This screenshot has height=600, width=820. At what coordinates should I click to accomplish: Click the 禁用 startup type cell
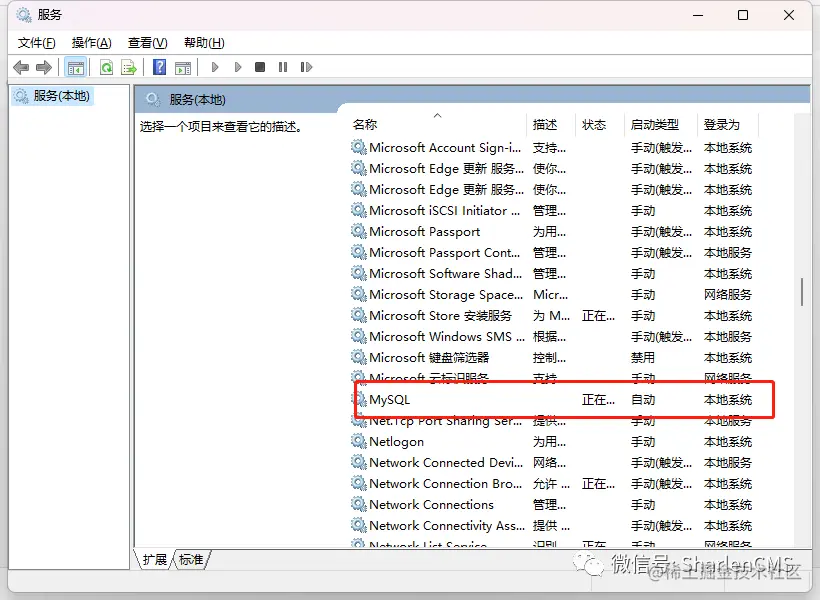643,358
